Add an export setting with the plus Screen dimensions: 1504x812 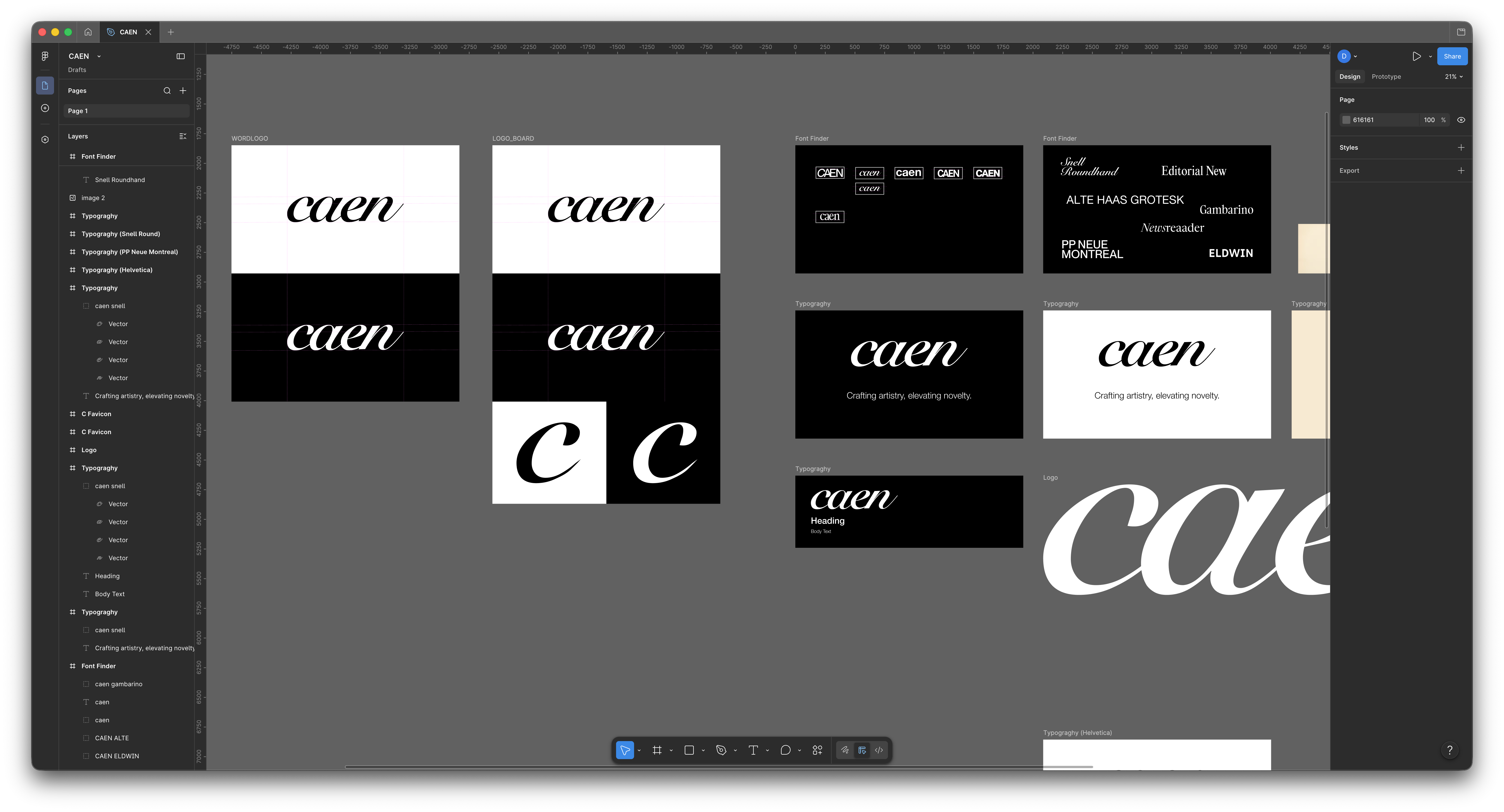pos(1461,171)
